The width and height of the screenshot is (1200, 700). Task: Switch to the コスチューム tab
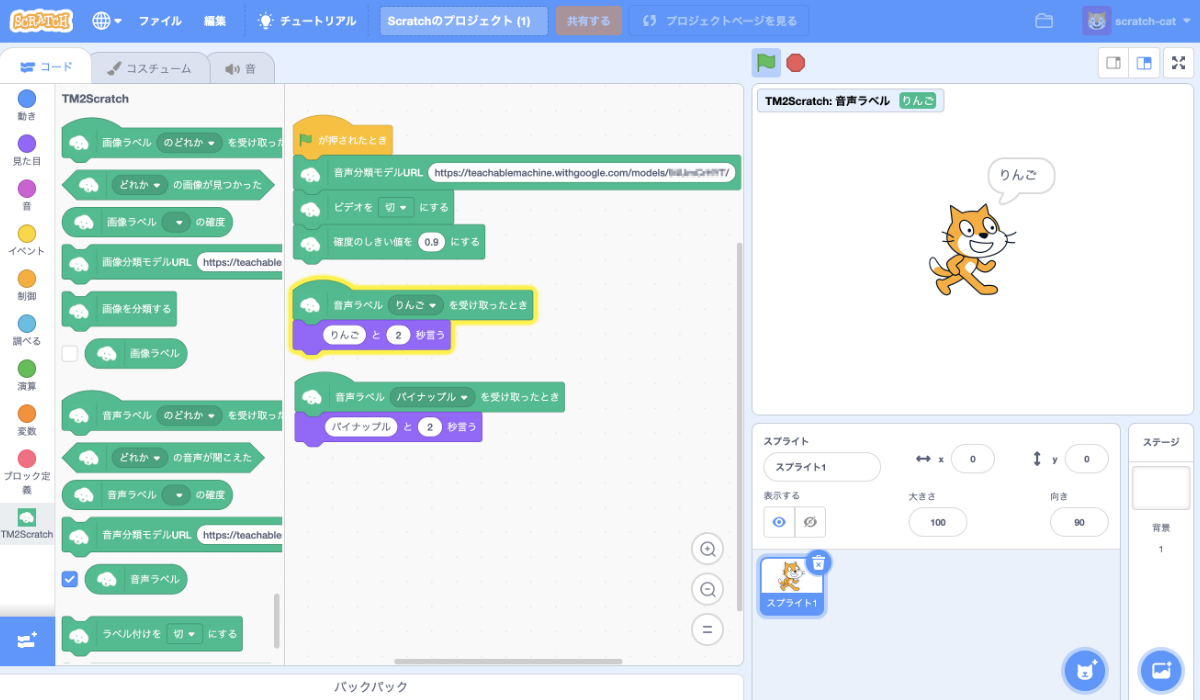pyautogui.click(x=150, y=68)
